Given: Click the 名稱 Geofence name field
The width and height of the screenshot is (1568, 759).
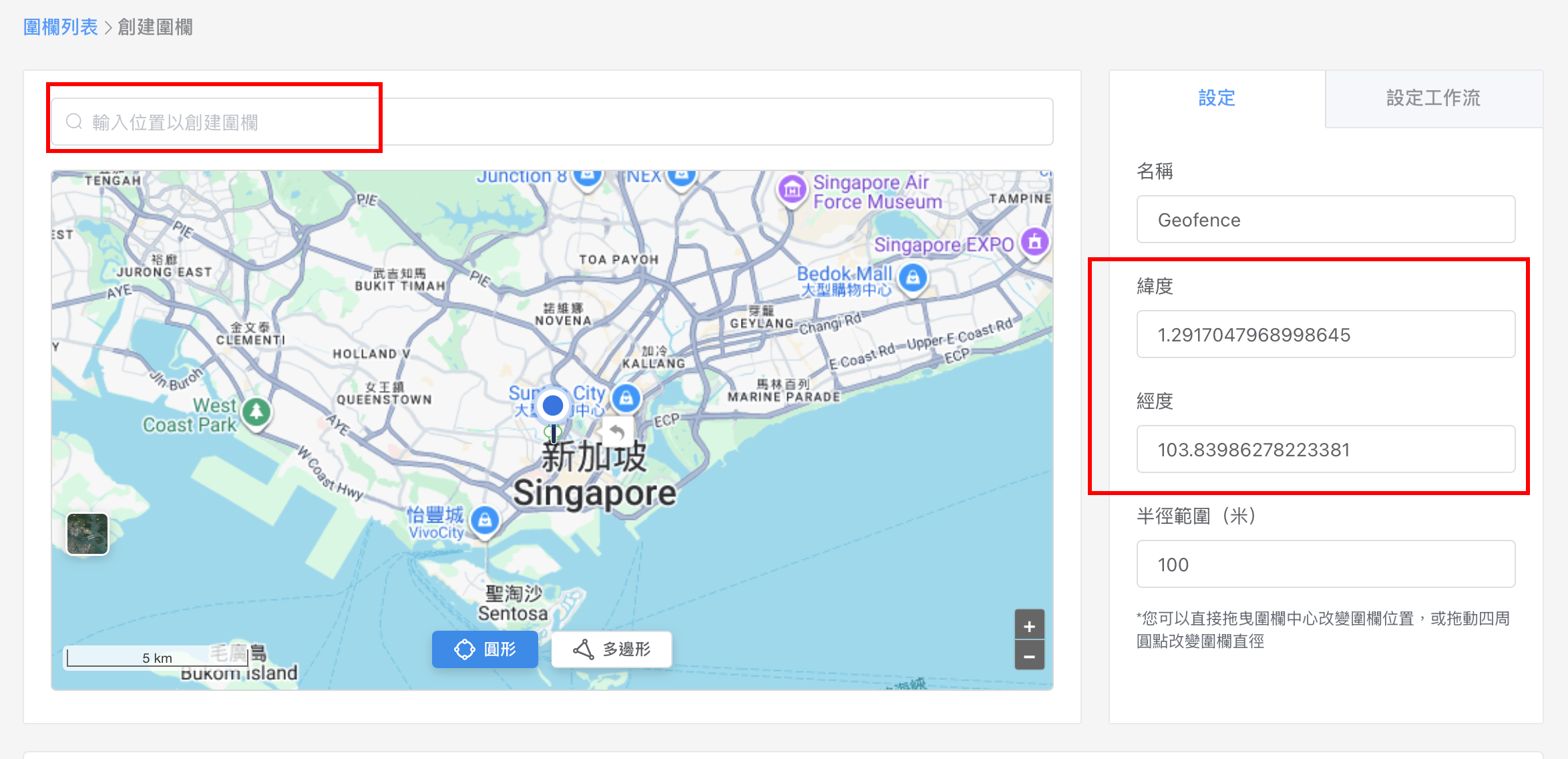Looking at the screenshot, I should tap(1326, 220).
